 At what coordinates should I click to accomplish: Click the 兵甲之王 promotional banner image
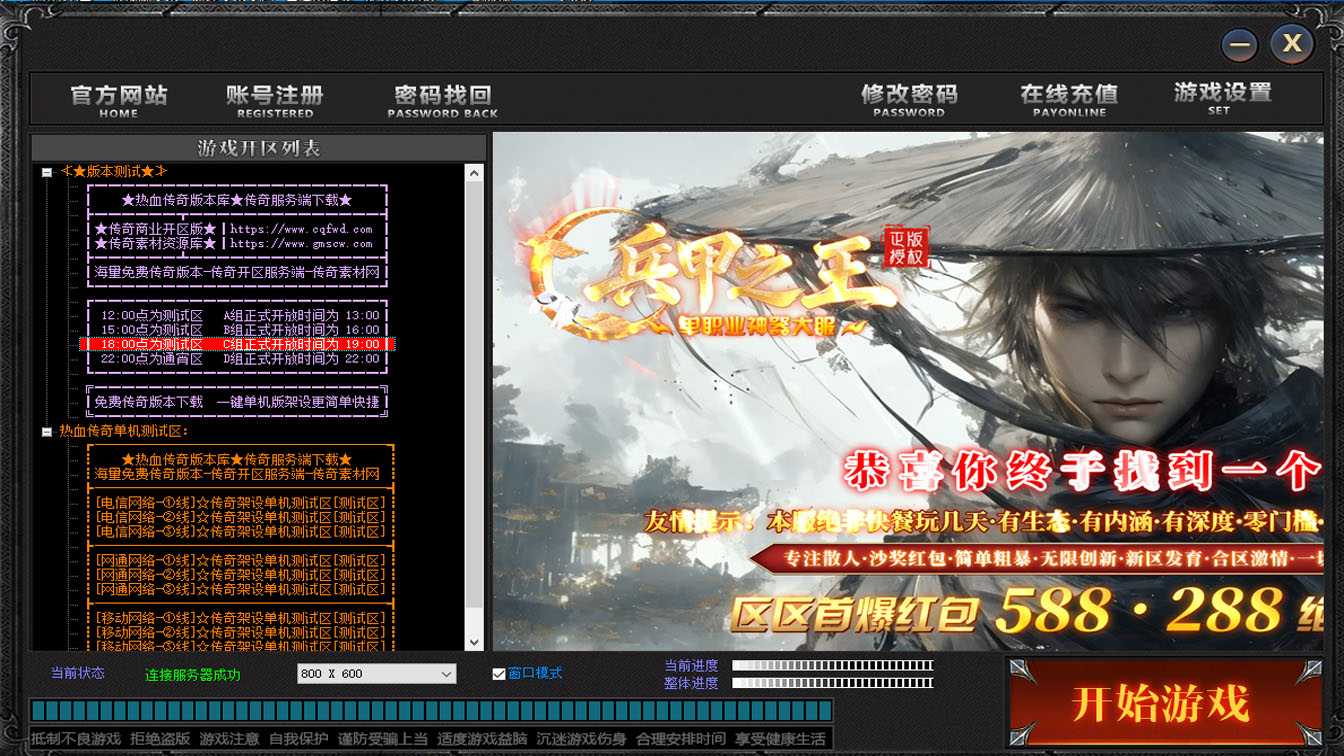pyautogui.click(x=908, y=392)
